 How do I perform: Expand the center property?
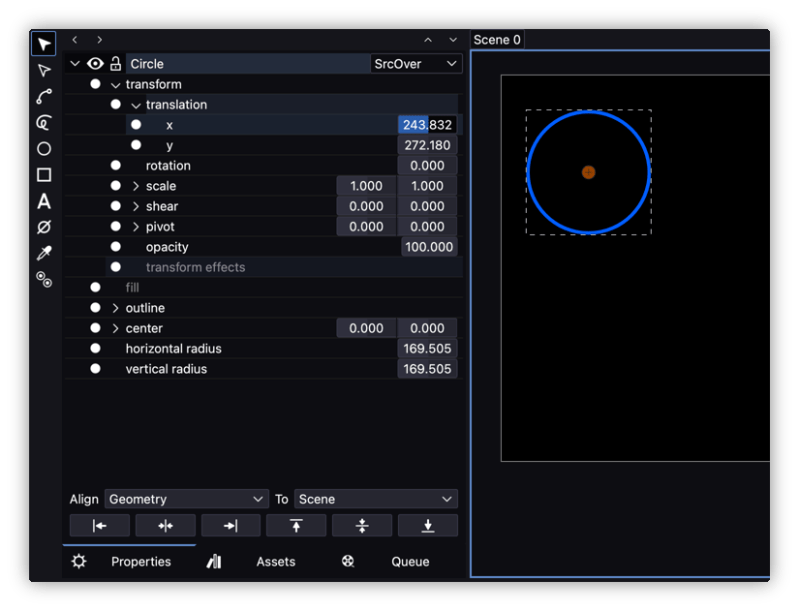pos(115,328)
